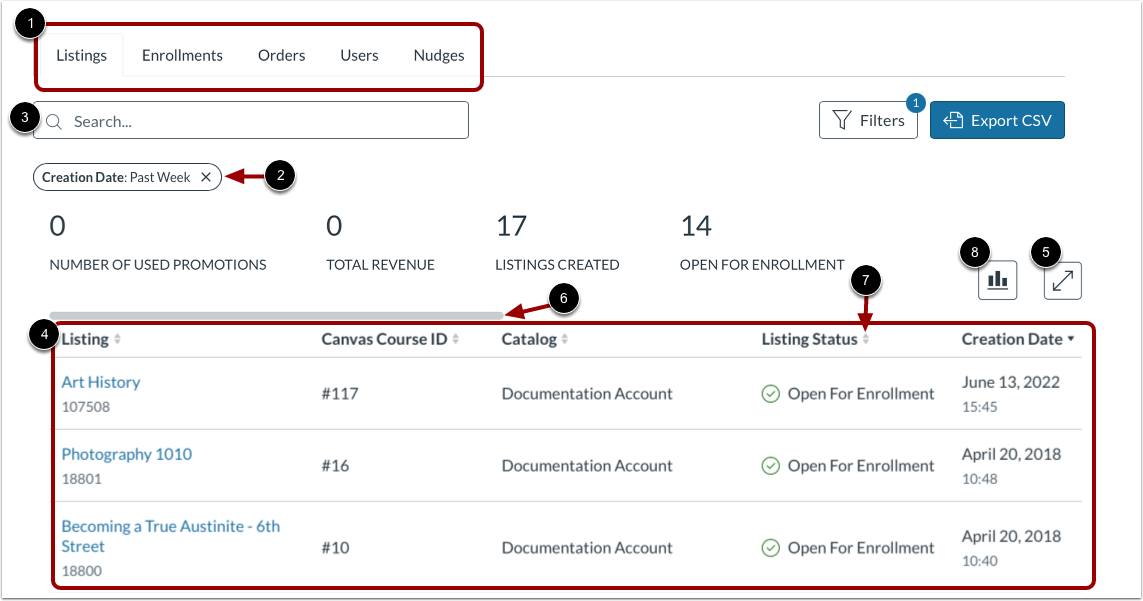Expand the listings table to fullscreen
The width and height of the screenshot is (1143, 601).
pos(1062,280)
